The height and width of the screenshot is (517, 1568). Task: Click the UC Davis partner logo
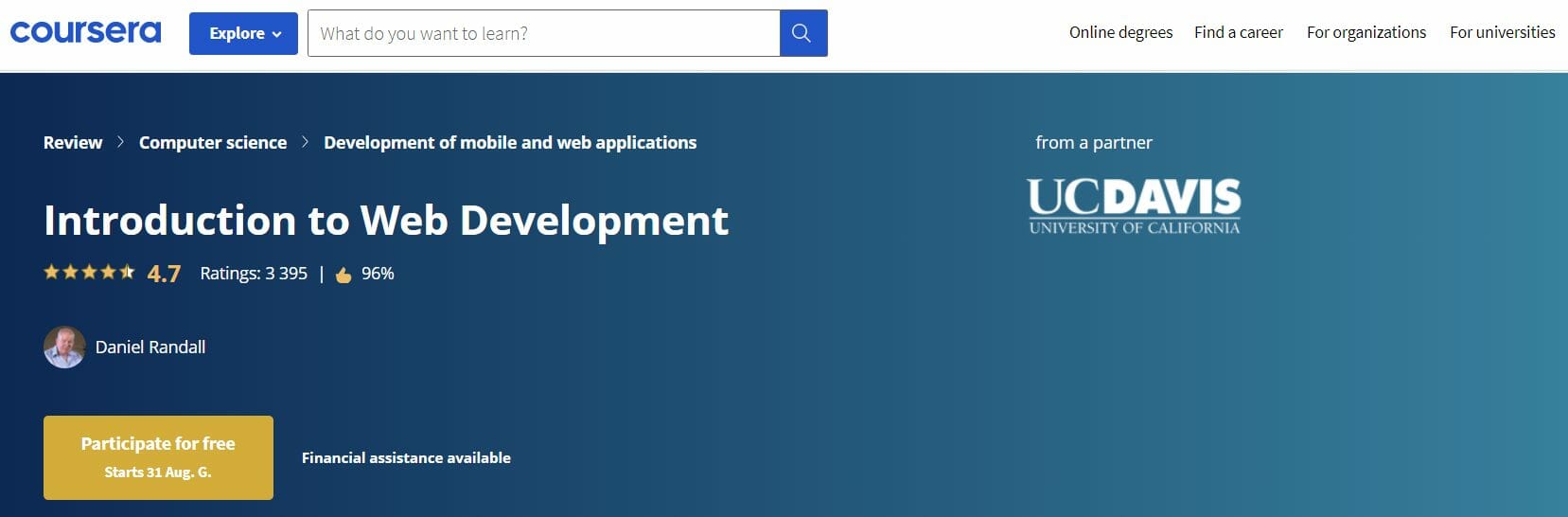pos(1134,206)
